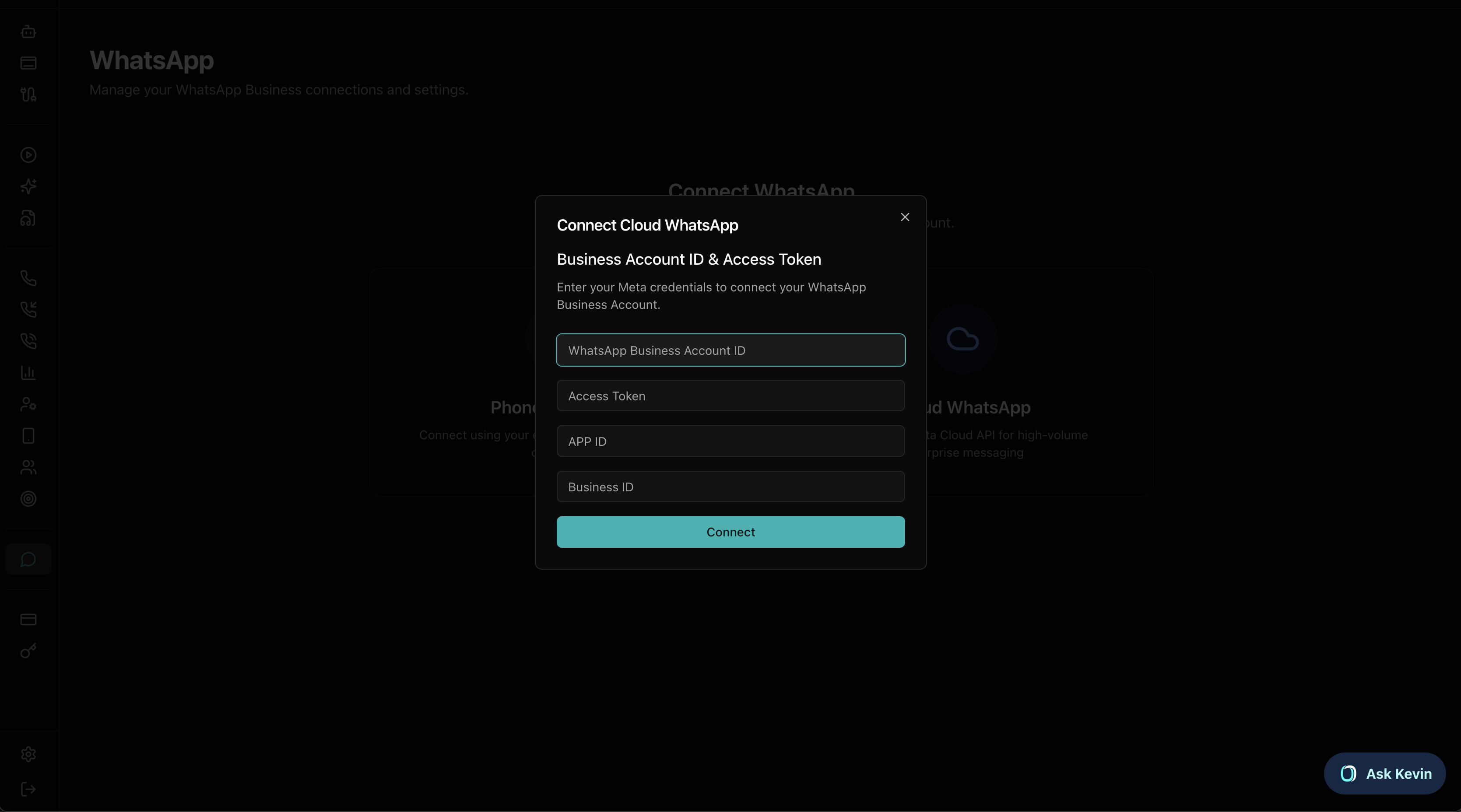The image size is (1461, 812).
Task: Open the credit card billing icon
Action: pyautogui.click(x=28, y=619)
